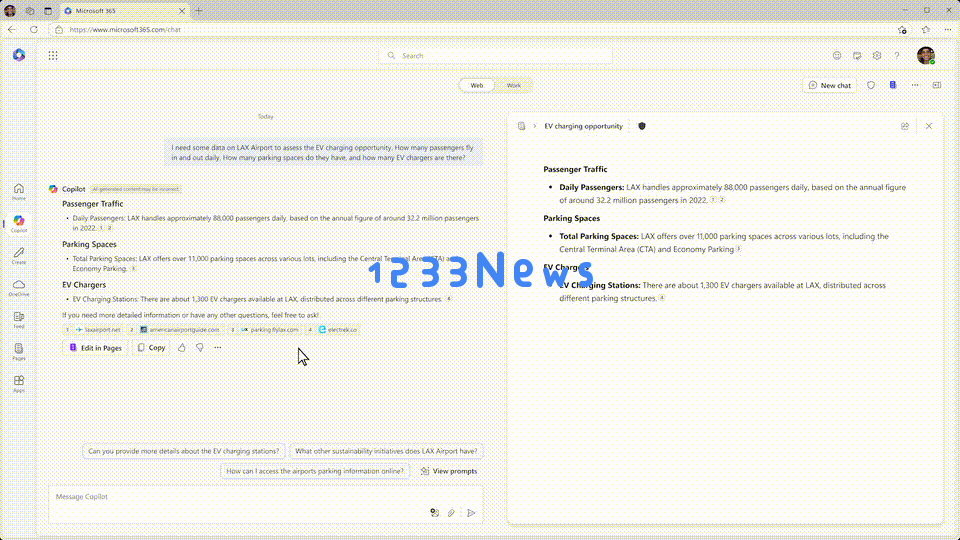
Task: Click the shield badge next to page title
Action: (x=642, y=126)
